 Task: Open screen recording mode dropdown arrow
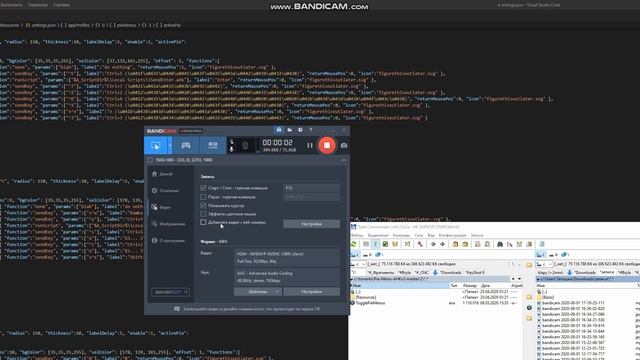pyautogui.click(x=170, y=146)
